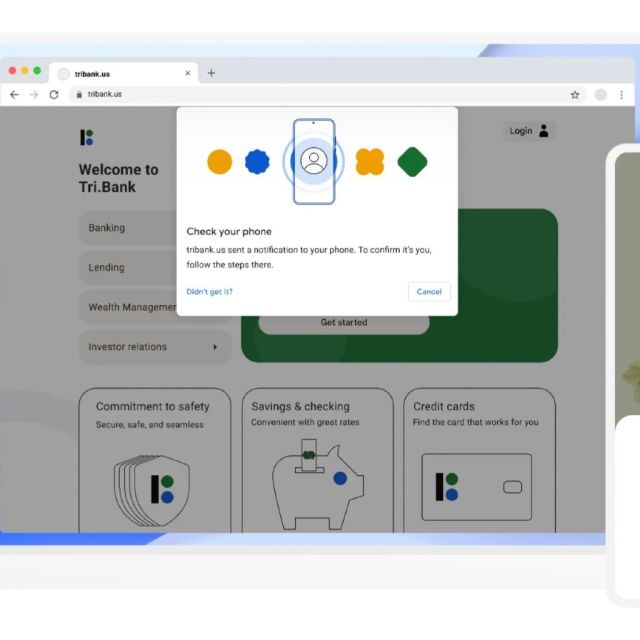Image resolution: width=640 pixels, height=640 pixels.
Task: Click the orange clover shape in dialog
Action: tap(370, 162)
